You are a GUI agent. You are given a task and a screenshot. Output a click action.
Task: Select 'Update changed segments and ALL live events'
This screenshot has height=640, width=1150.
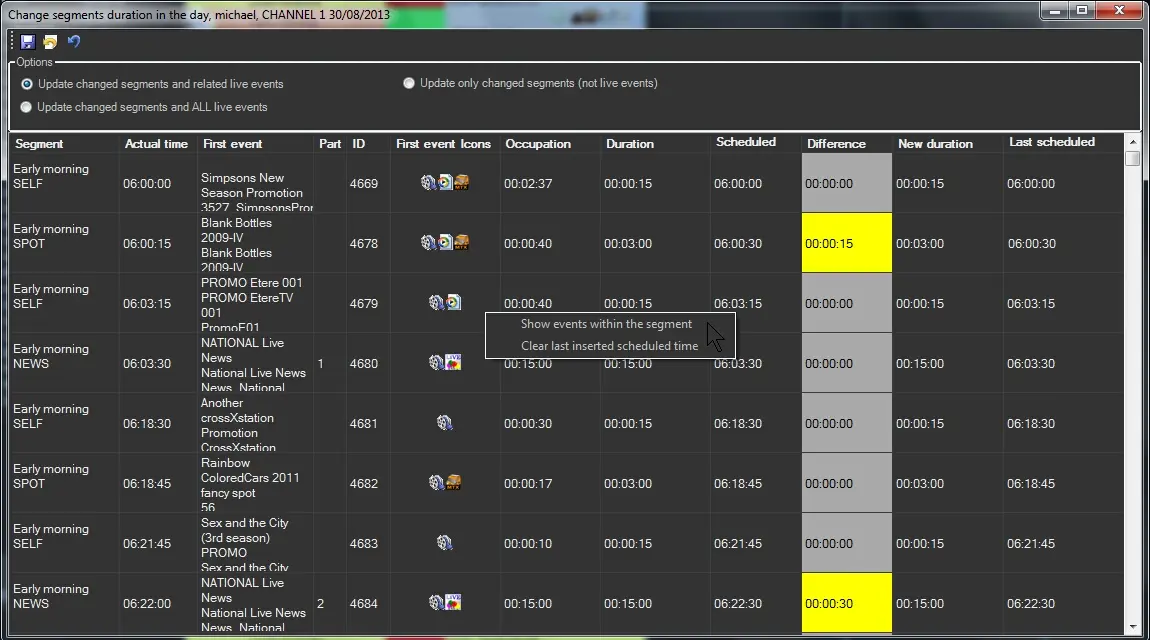pyautogui.click(x=144, y=107)
